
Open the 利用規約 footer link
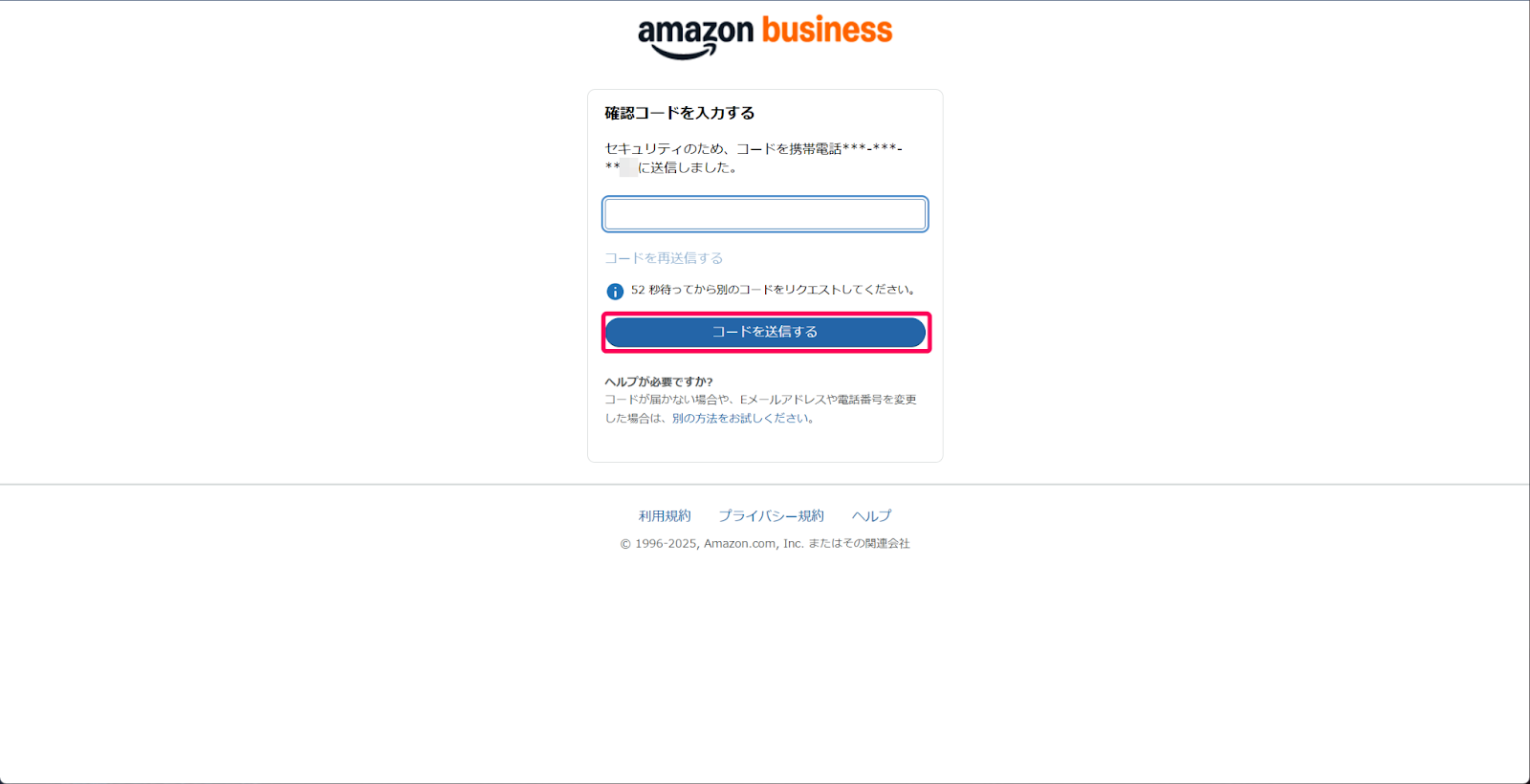[666, 515]
